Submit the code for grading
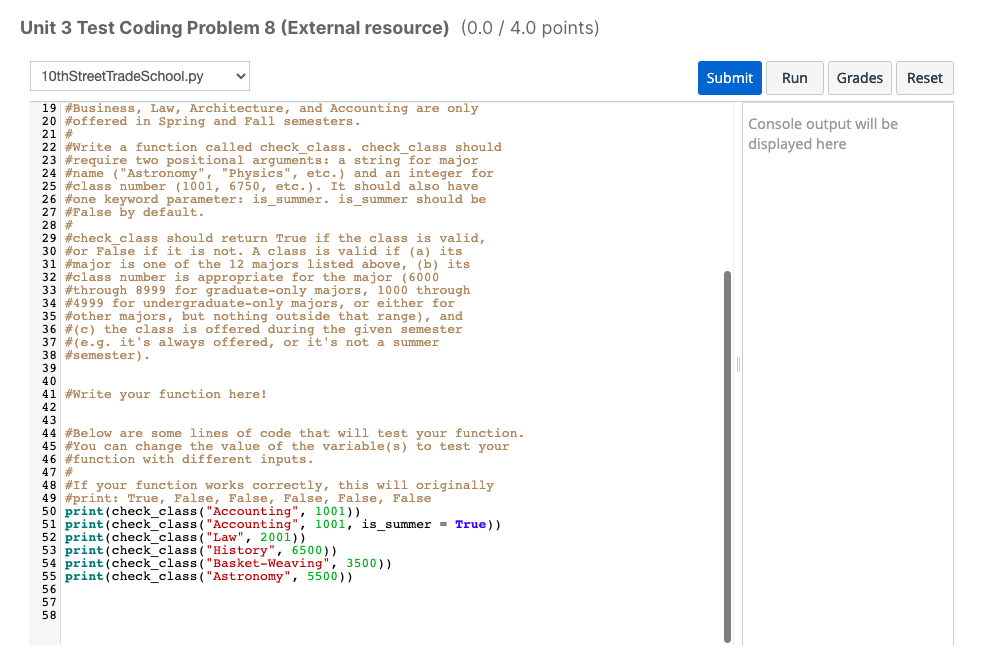The image size is (1002, 669). [729, 78]
